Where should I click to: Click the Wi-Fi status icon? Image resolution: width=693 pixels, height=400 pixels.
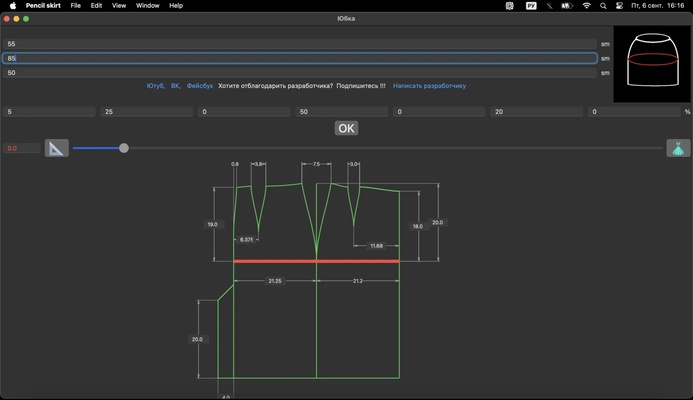click(x=585, y=5)
